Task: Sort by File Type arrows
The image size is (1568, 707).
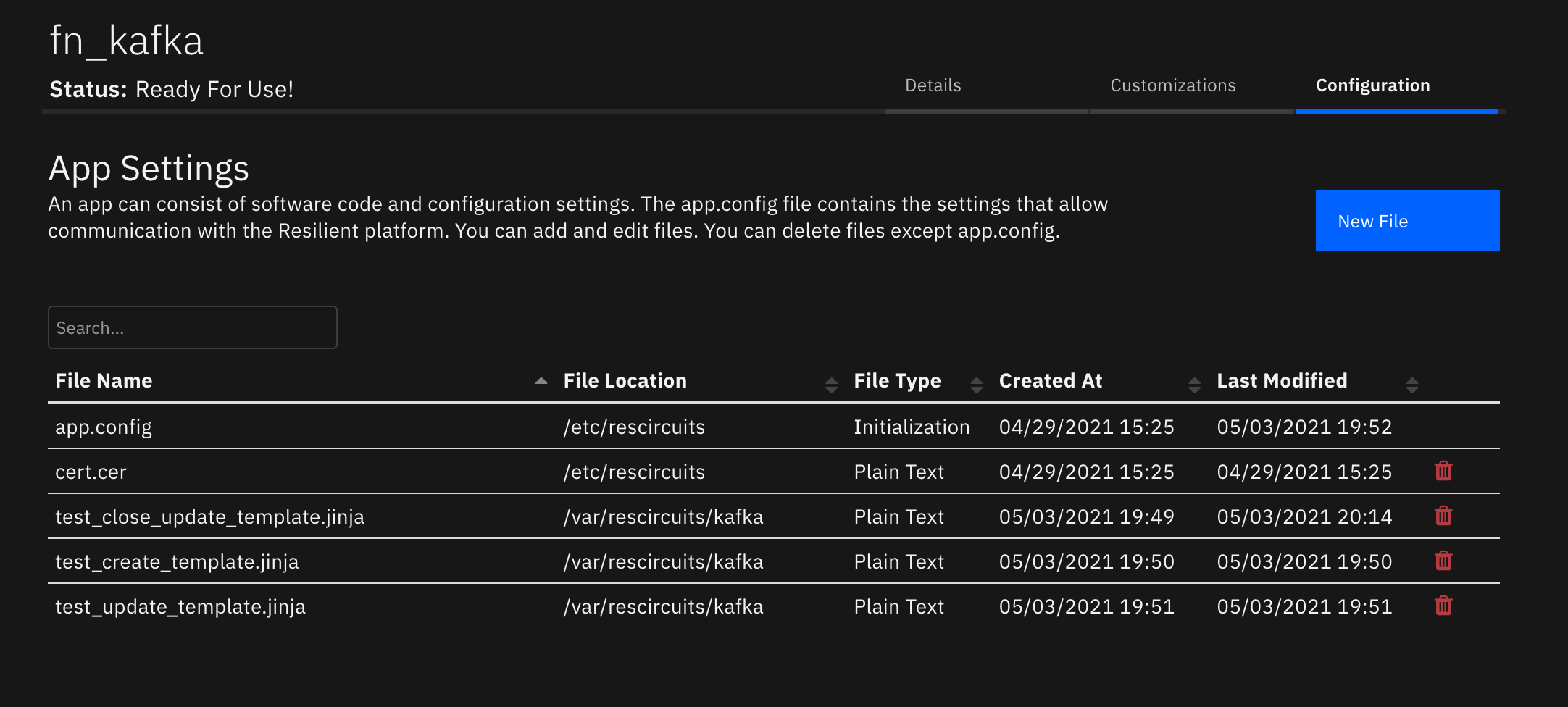Action: pos(977,385)
